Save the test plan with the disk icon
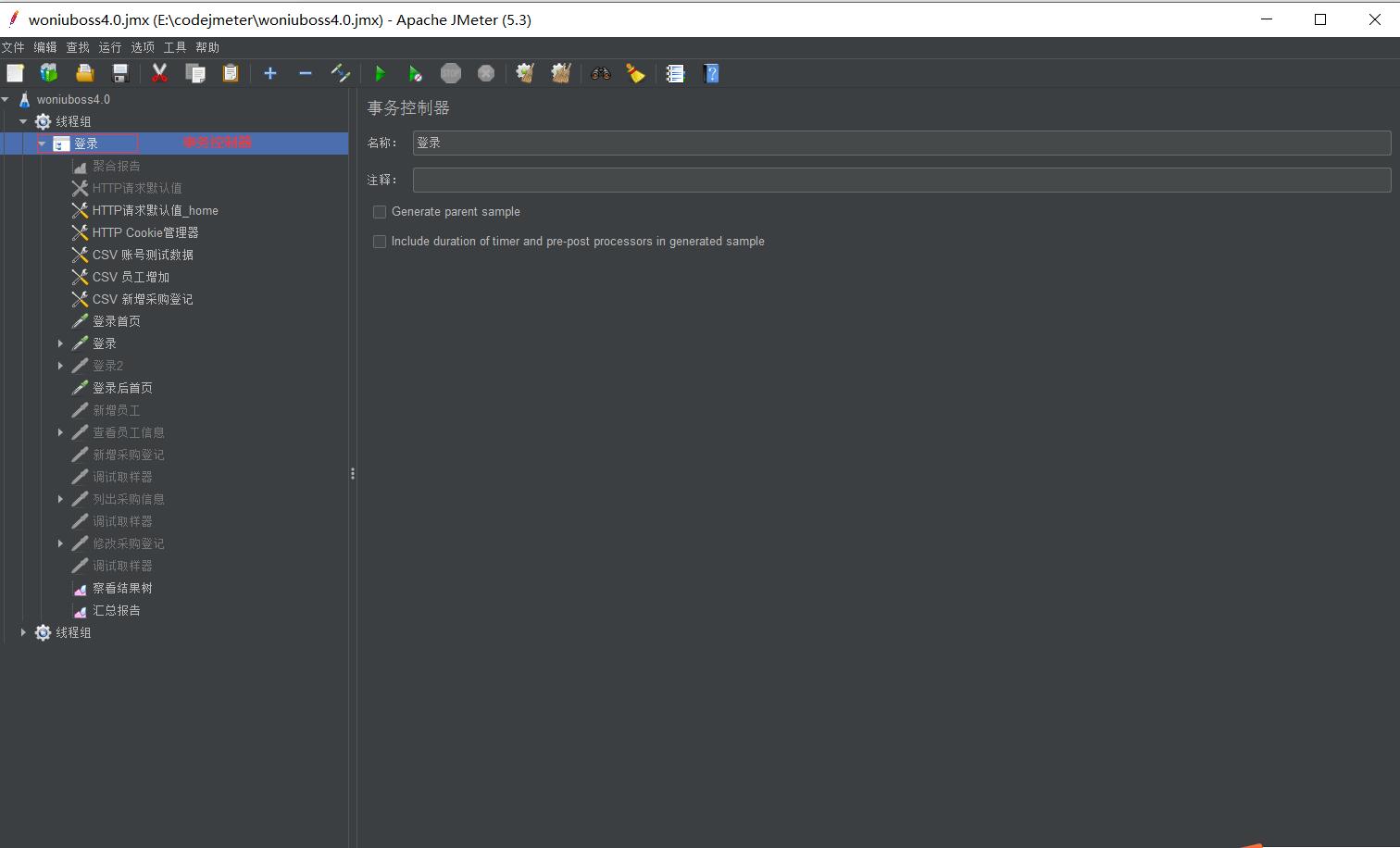 click(119, 73)
